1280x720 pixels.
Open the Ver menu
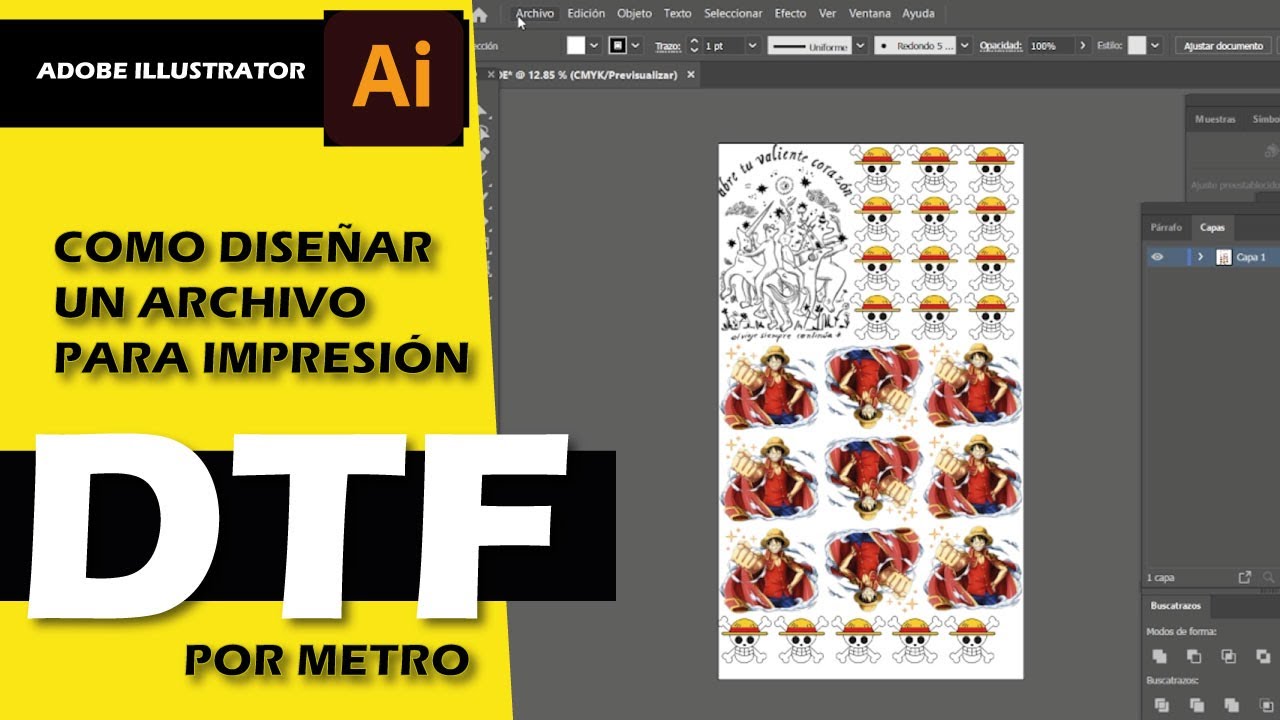pyautogui.click(x=827, y=14)
